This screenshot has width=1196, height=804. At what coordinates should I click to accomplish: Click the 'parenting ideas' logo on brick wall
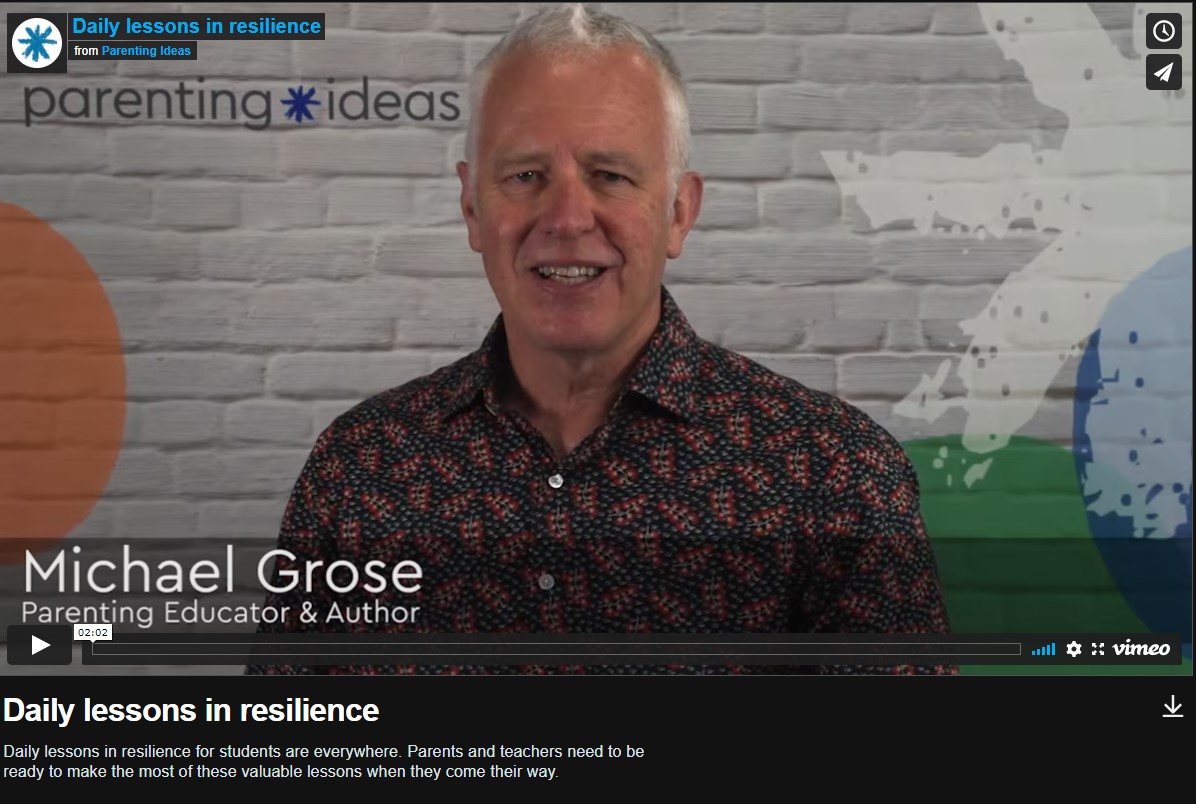coord(242,102)
